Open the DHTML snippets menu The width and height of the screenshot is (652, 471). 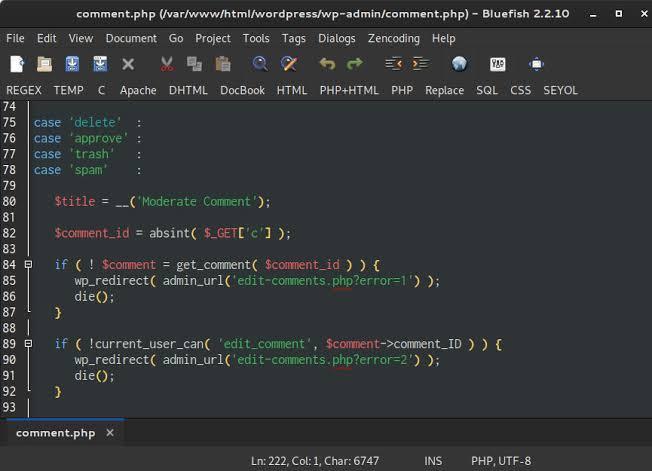coord(188,90)
